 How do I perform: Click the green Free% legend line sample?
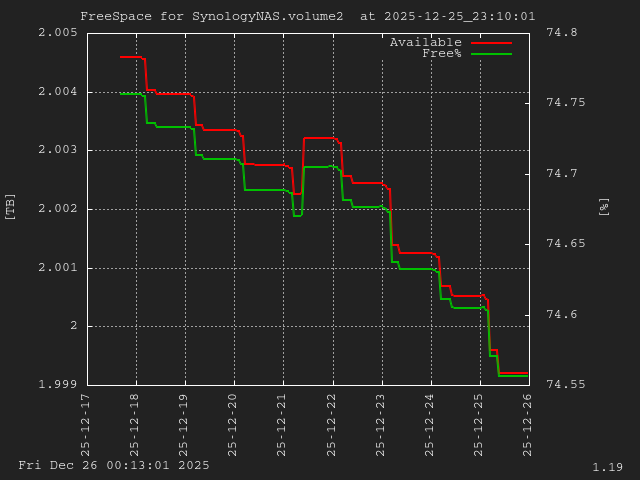[491, 54]
